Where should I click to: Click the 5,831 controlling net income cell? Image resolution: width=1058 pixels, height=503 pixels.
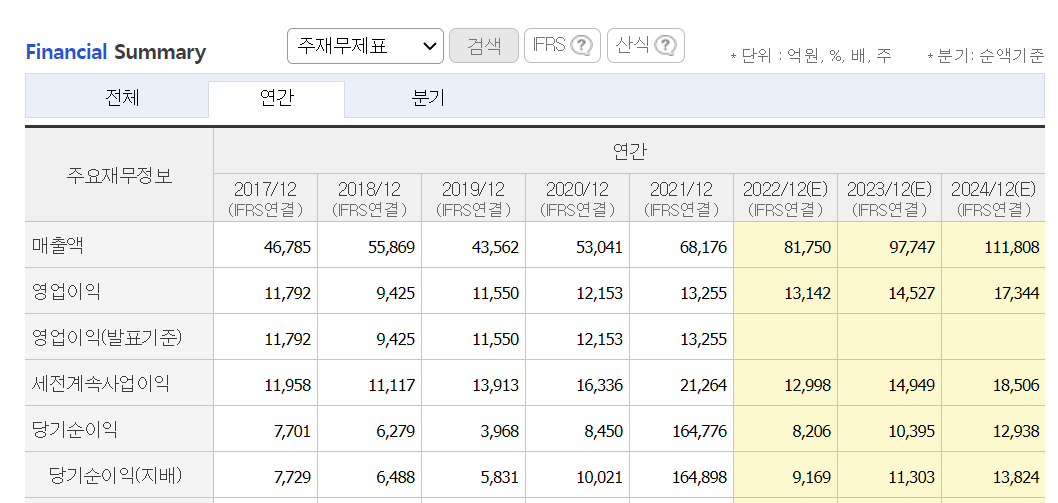click(x=473, y=475)
